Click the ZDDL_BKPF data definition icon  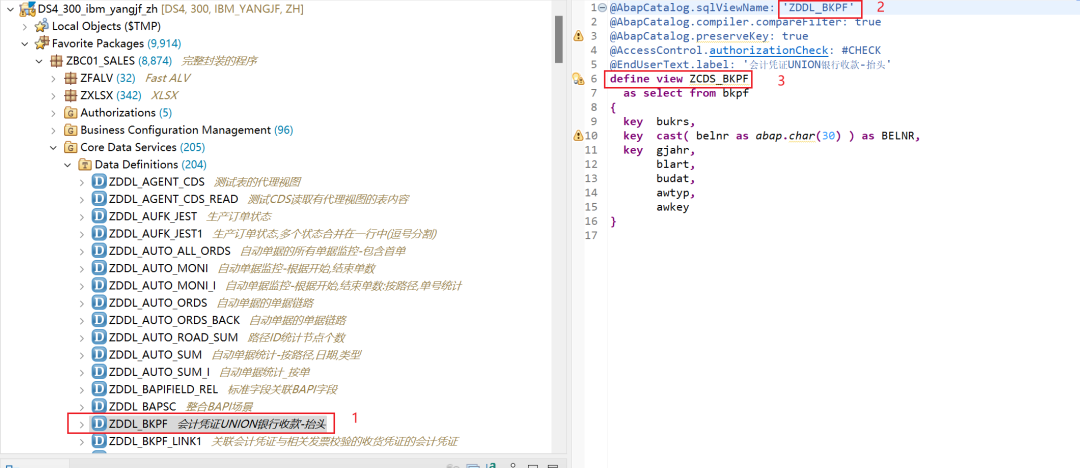[x=98, y=423]
